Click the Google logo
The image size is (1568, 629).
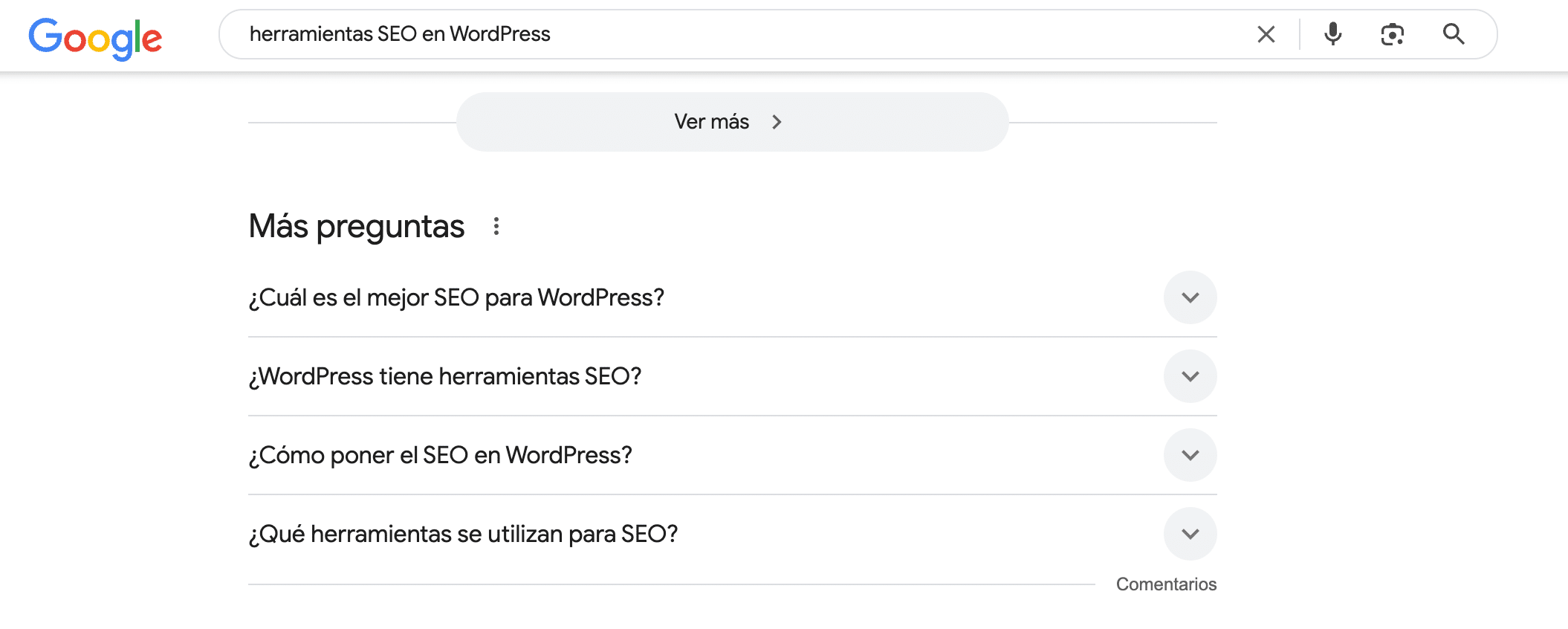tap(95, 37)
